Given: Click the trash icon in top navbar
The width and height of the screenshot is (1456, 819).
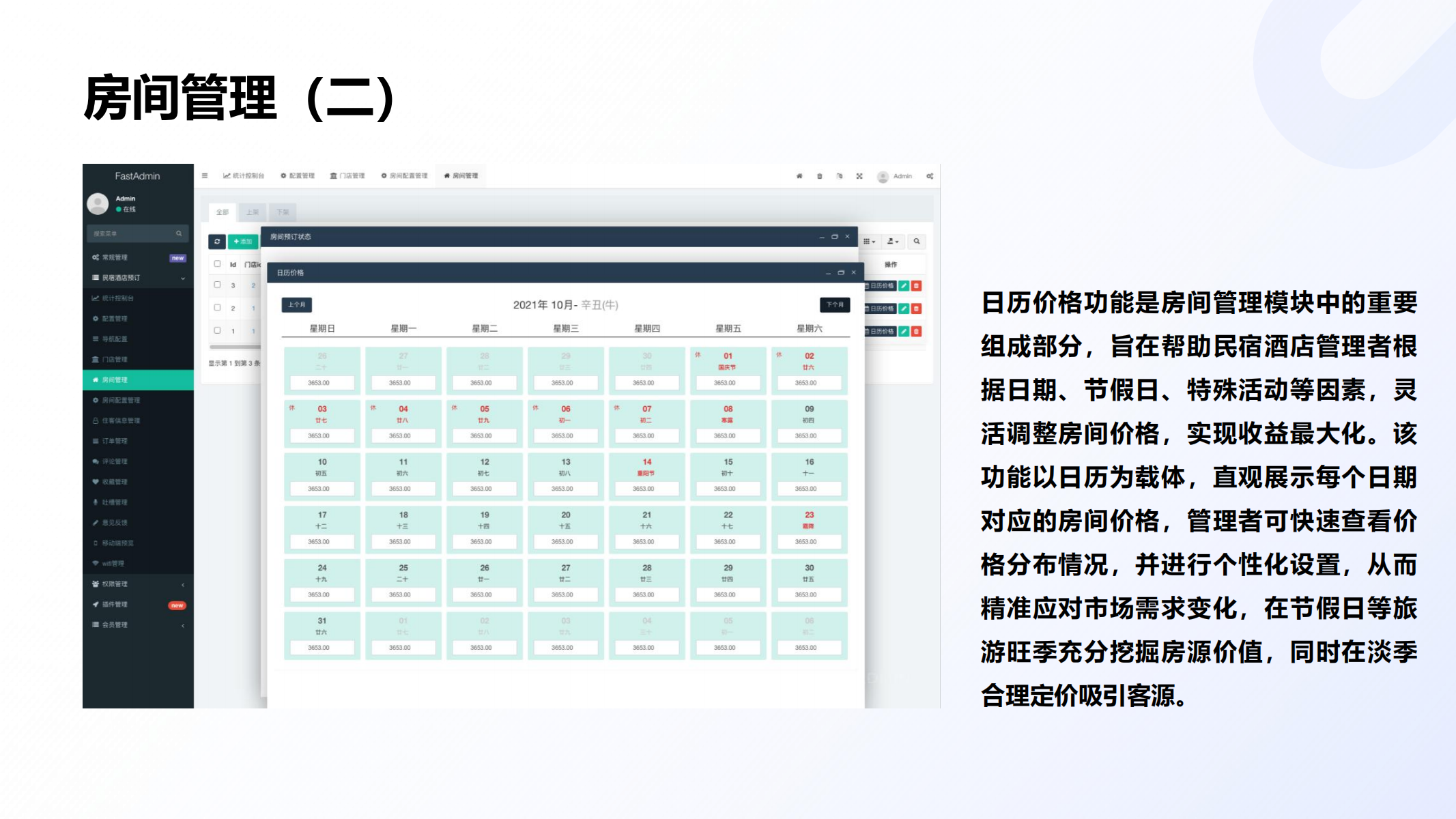Looking at the screenshot, I should tap(820, 176).
